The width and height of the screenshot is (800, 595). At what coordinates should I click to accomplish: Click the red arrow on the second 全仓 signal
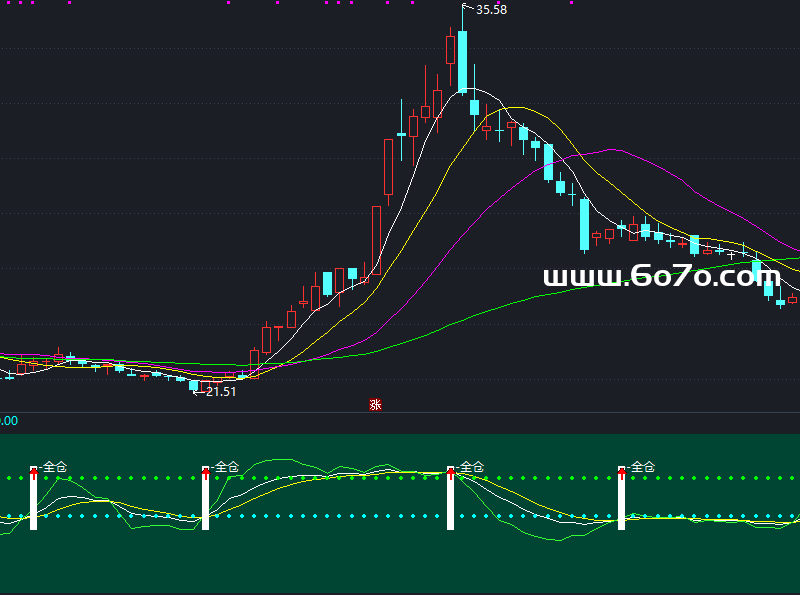point(206,470)
